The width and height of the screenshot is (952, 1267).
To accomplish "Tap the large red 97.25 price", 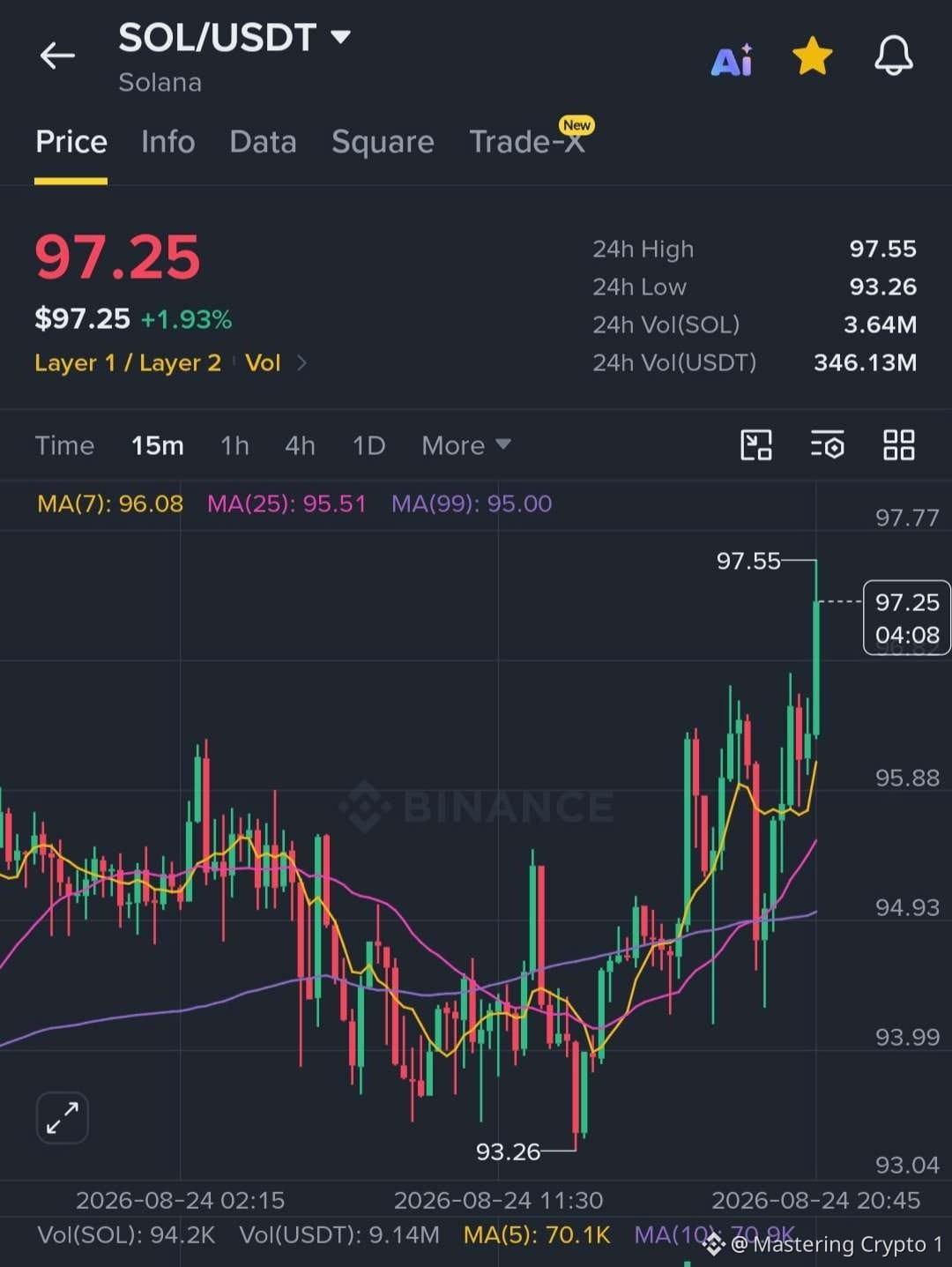I will tap(117, 257).
